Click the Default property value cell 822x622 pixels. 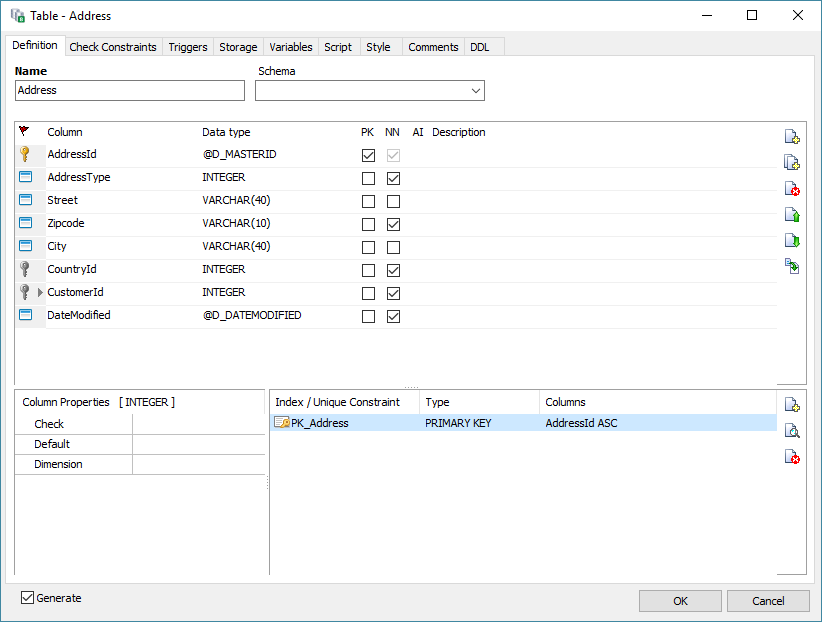pos(199,444)
